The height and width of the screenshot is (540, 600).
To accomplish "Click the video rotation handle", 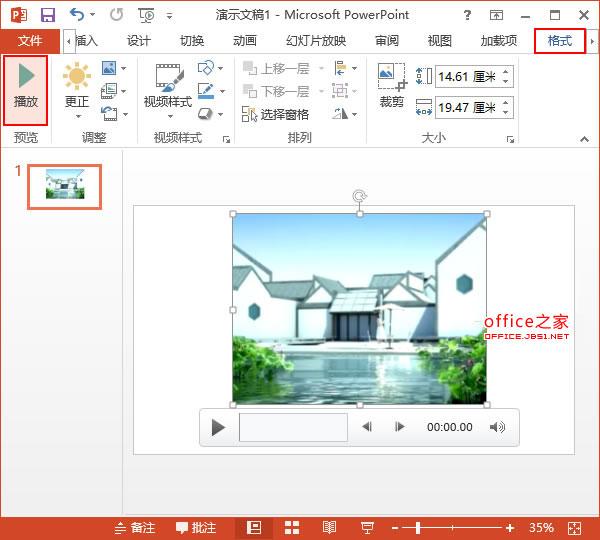I will [x=359, y=196].
